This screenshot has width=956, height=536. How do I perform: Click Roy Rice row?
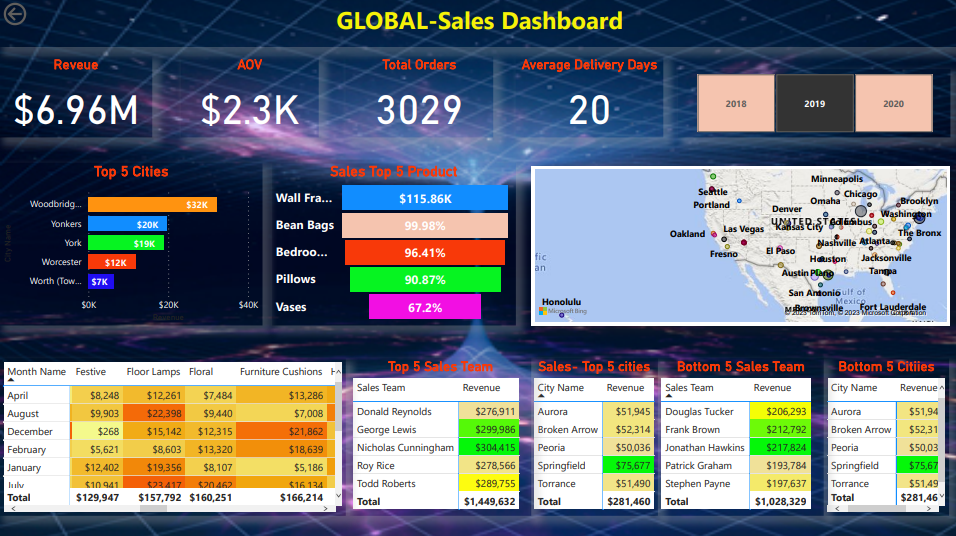point(436,465)
